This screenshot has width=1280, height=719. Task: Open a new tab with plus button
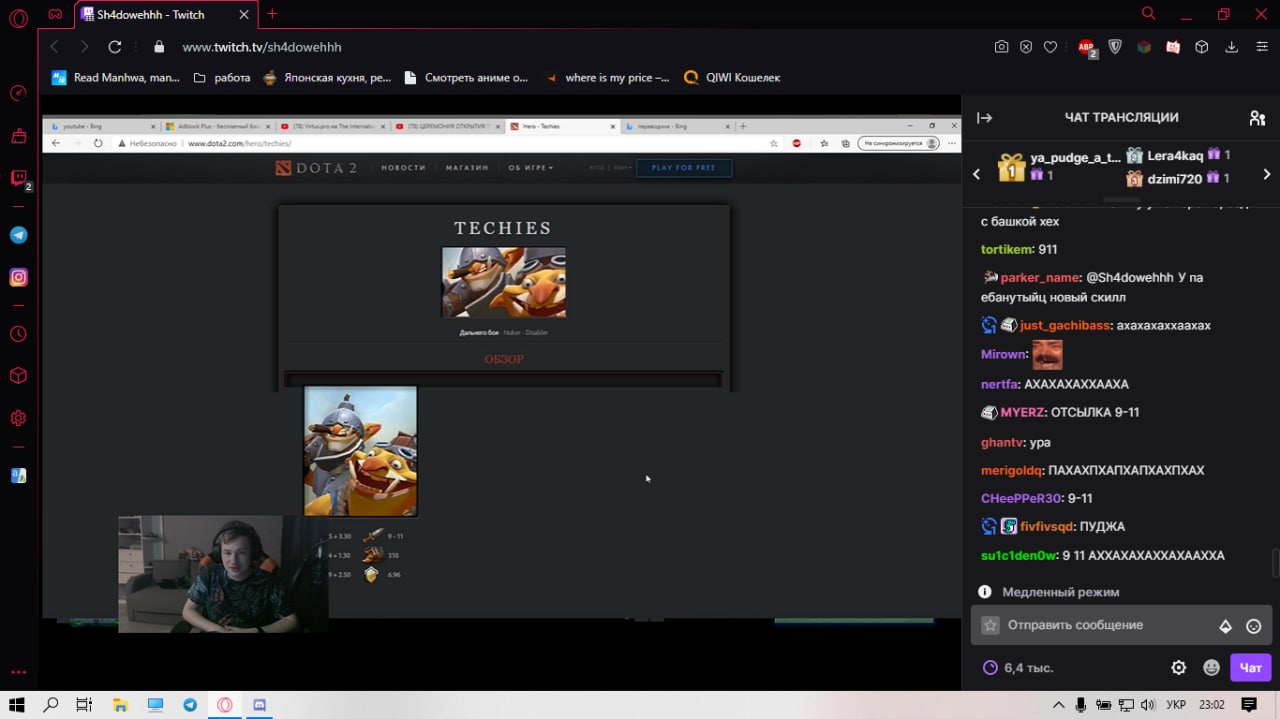(x=272, y=14)
